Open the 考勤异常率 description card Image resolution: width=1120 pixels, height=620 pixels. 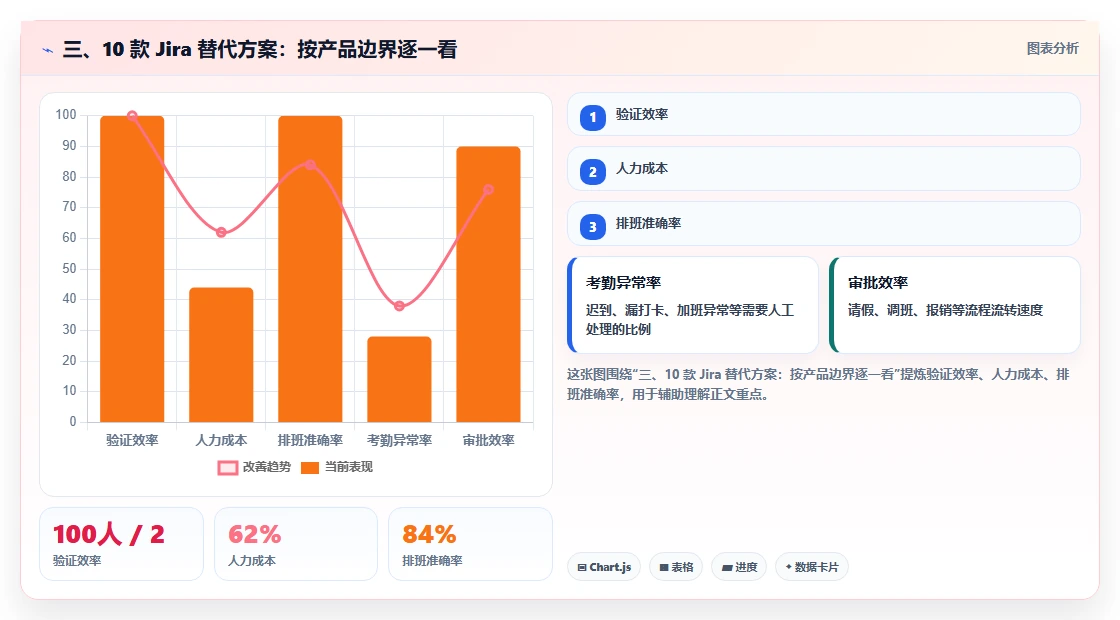coord(693,305)
